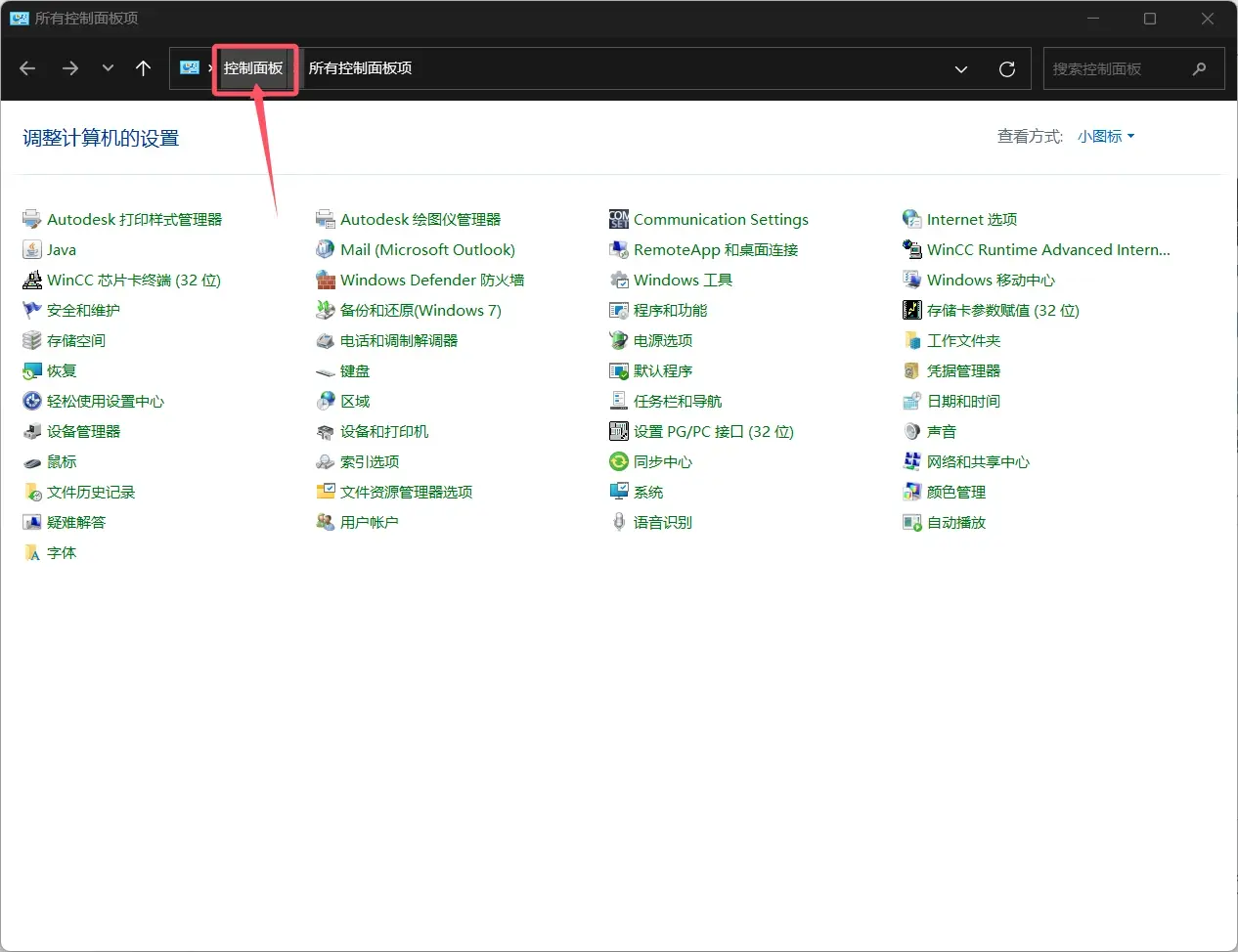Open the 设备管理器 icon
The width and height of the screenshot is (1238, 952).
31,431
